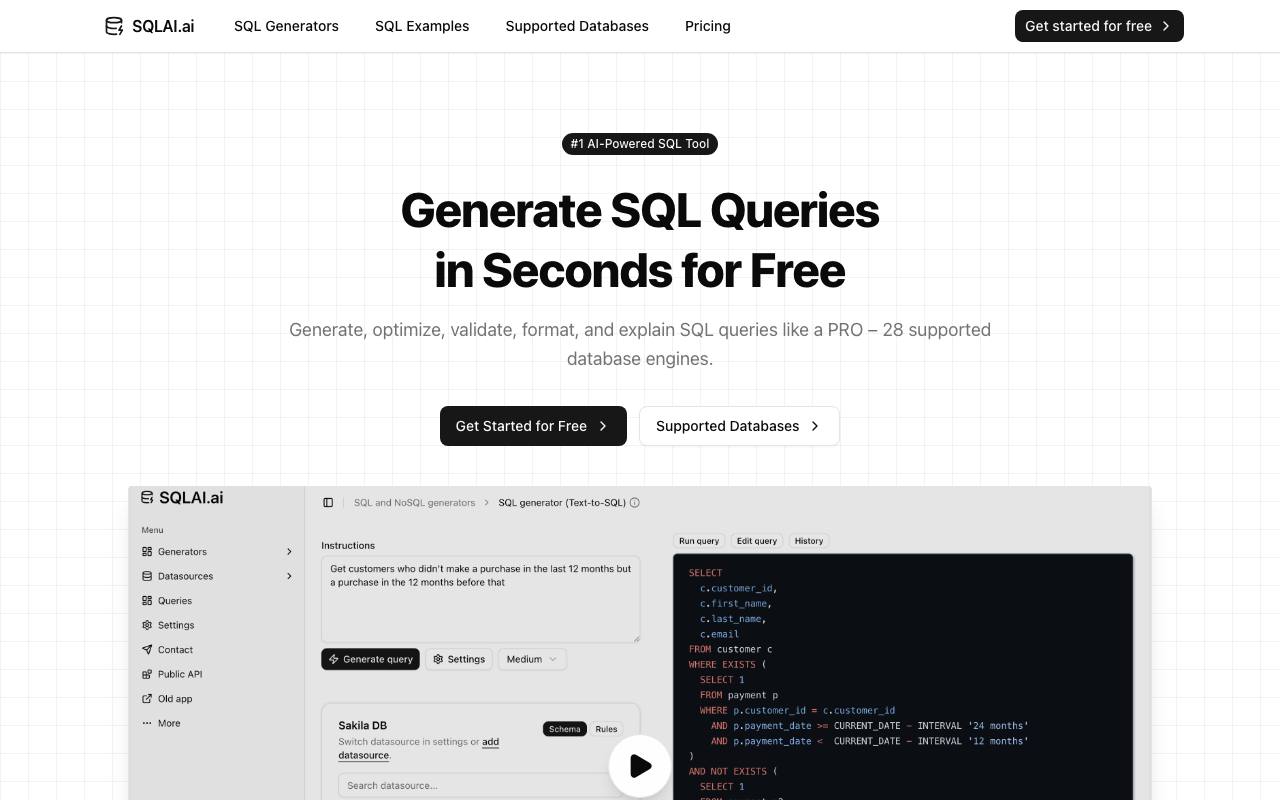
Task: Toggle the sidebar panel icon
Action: (x=328, y=503)
